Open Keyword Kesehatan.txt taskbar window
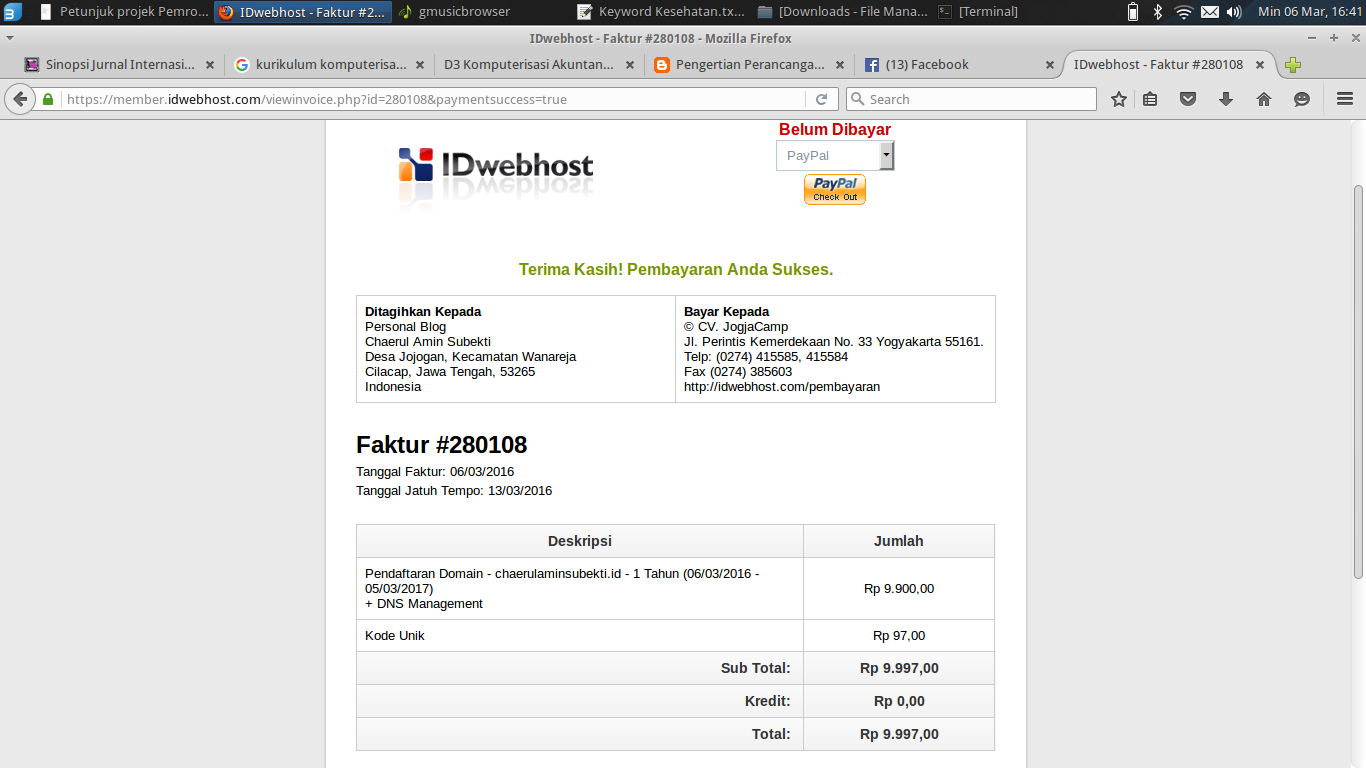1366x768 pixels. click(x=662, y=12)
